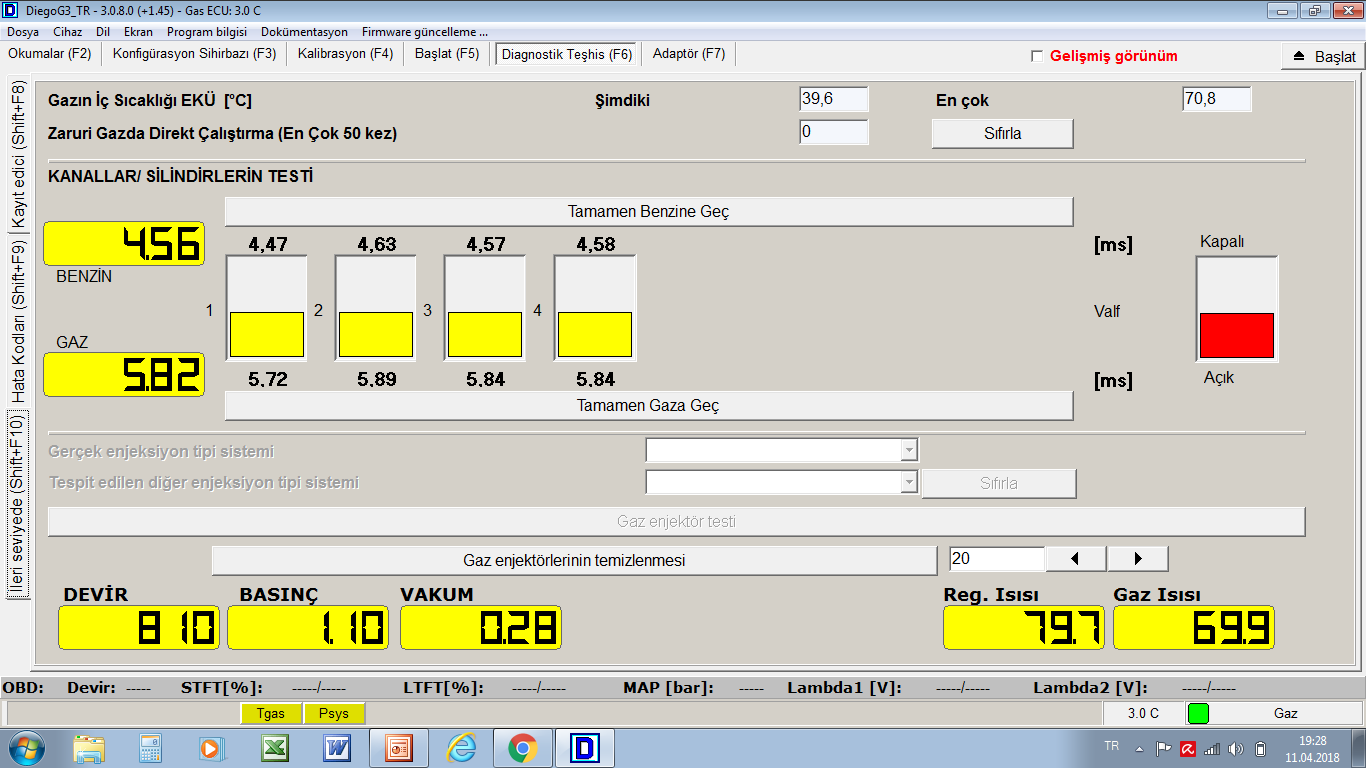The width and height of the screenshot is (1366, 768).
Task: Switch to Kalibrasyon (F4) tab
Action: pos(345,54)
